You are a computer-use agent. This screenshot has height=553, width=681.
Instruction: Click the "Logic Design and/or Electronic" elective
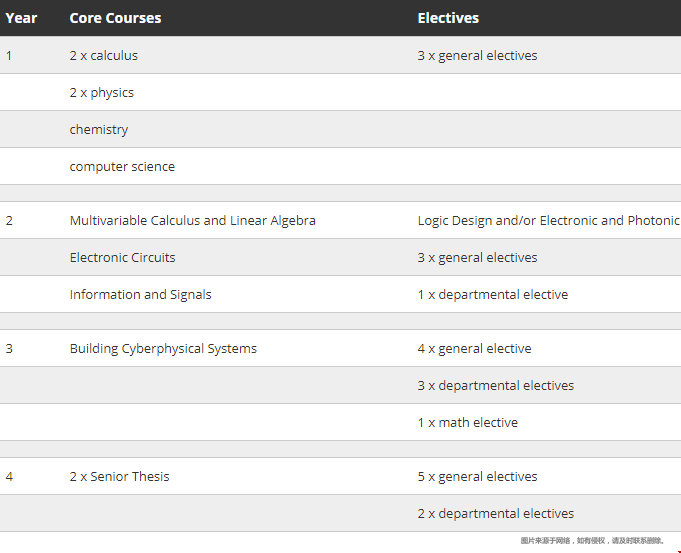(548, 221)
